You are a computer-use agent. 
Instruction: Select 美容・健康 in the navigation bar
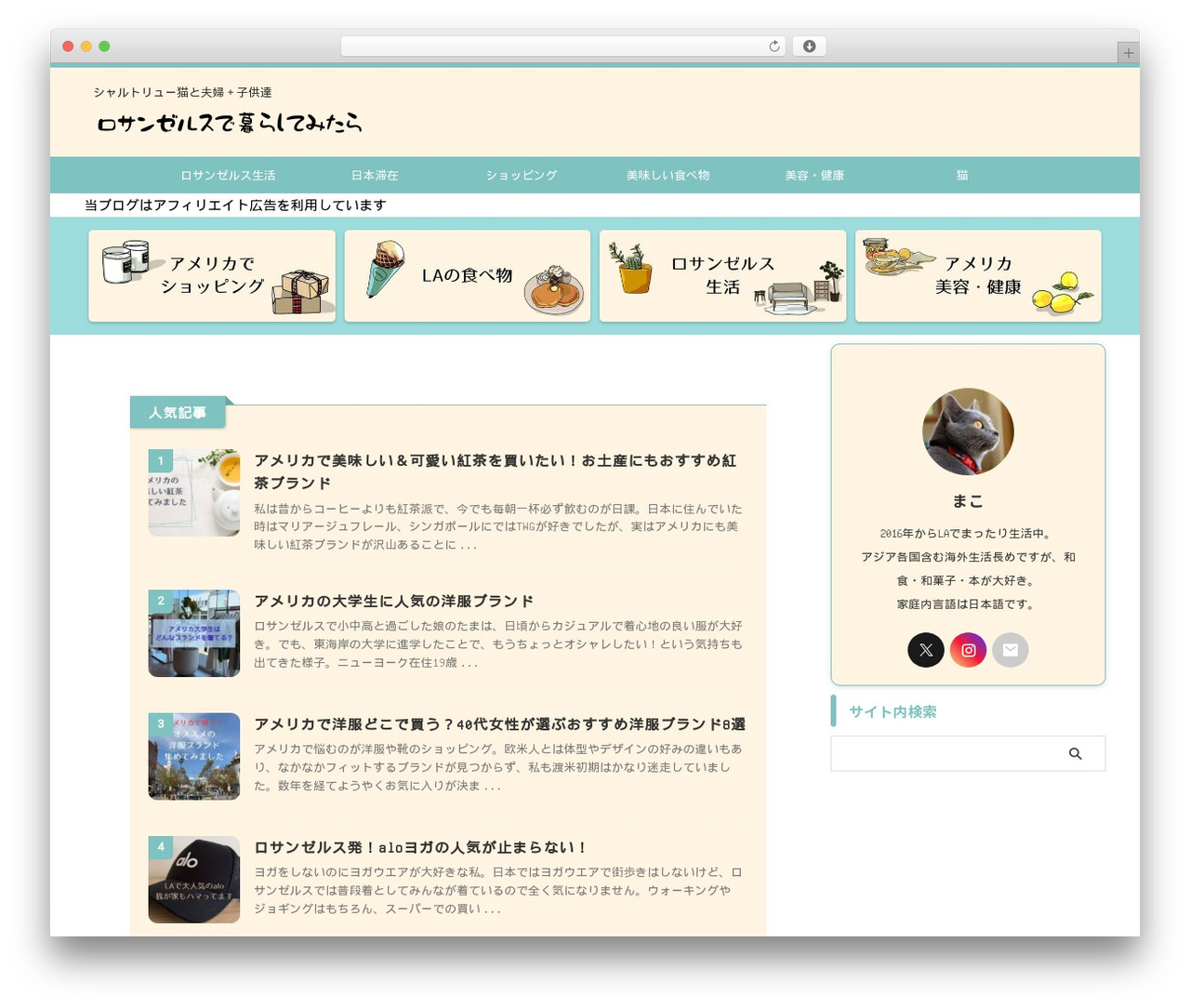point(814,175)
